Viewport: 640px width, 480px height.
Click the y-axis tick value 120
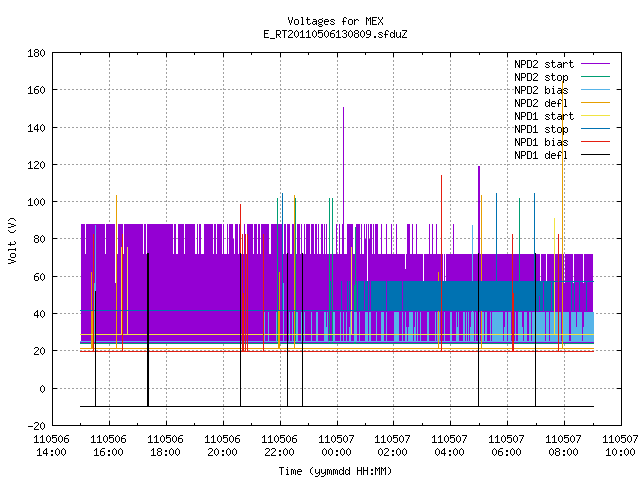click(36, 165)
